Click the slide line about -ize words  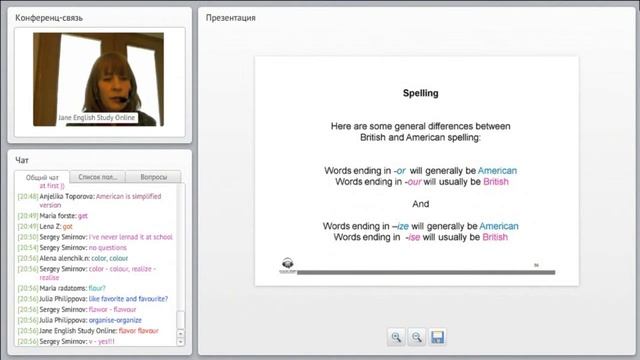pos(420,226)
